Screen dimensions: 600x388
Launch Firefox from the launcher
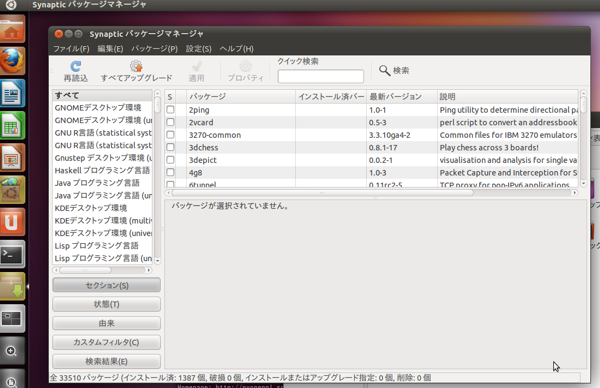click(x=12, y=61)
